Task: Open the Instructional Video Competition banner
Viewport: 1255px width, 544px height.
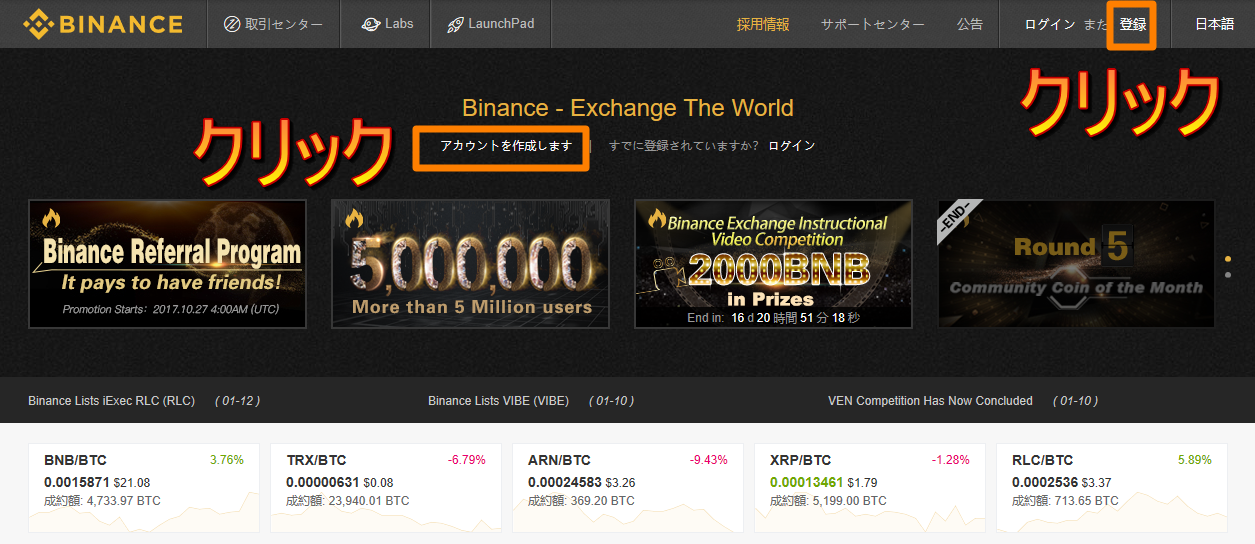Action: point(774,264)
